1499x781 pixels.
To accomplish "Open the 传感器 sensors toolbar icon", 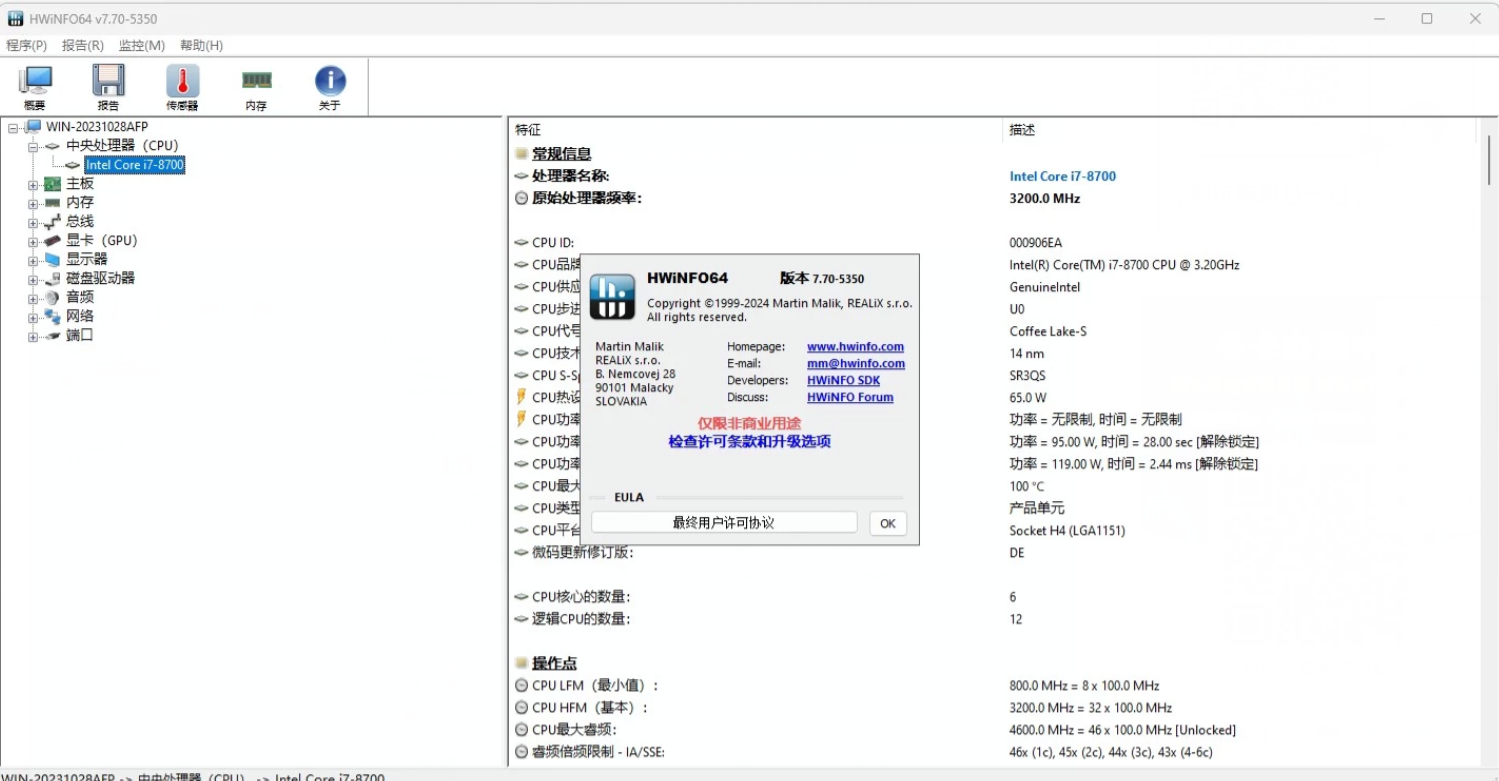I will pyautogui.click(x=182, y=88).
